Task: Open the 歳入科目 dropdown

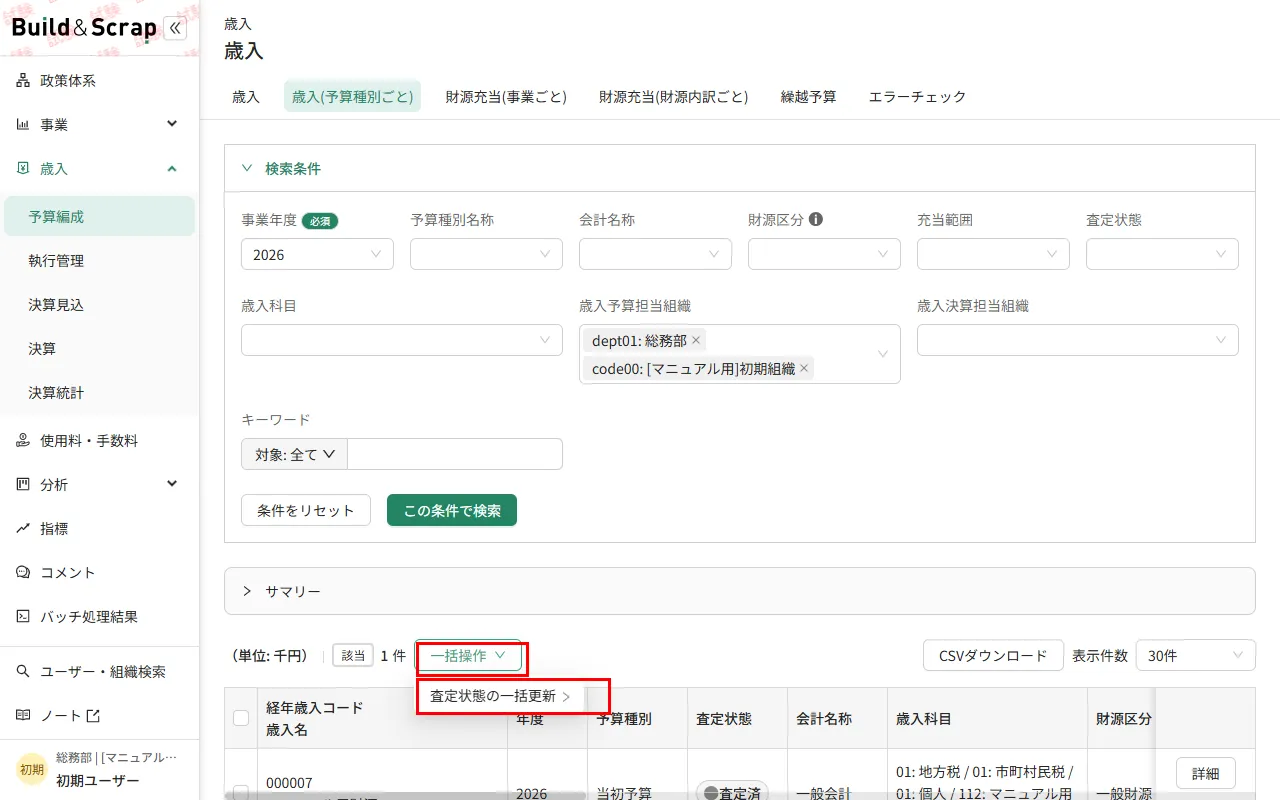Action: (402, 340)
